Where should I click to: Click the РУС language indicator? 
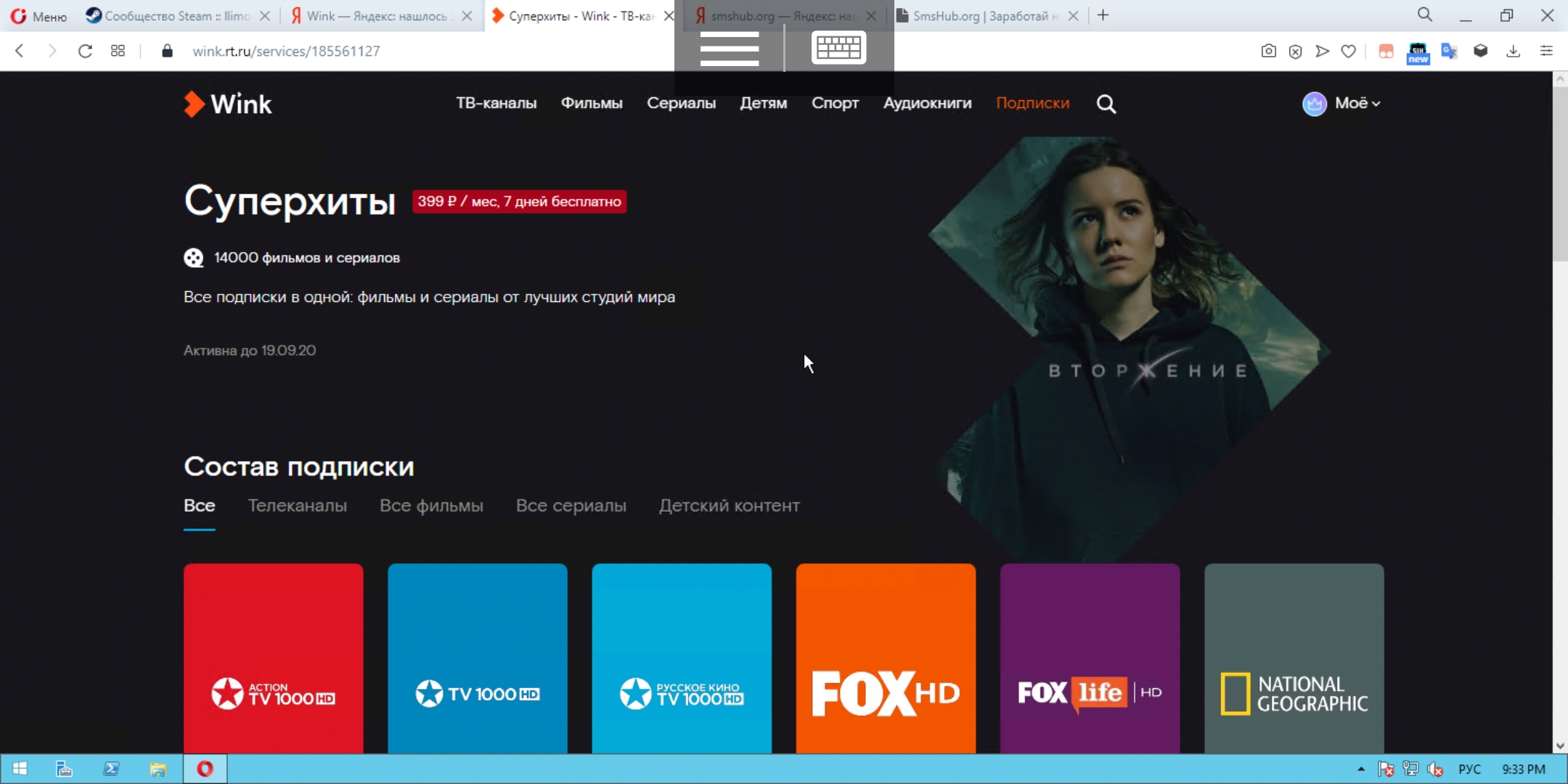tap(1469, 769)
